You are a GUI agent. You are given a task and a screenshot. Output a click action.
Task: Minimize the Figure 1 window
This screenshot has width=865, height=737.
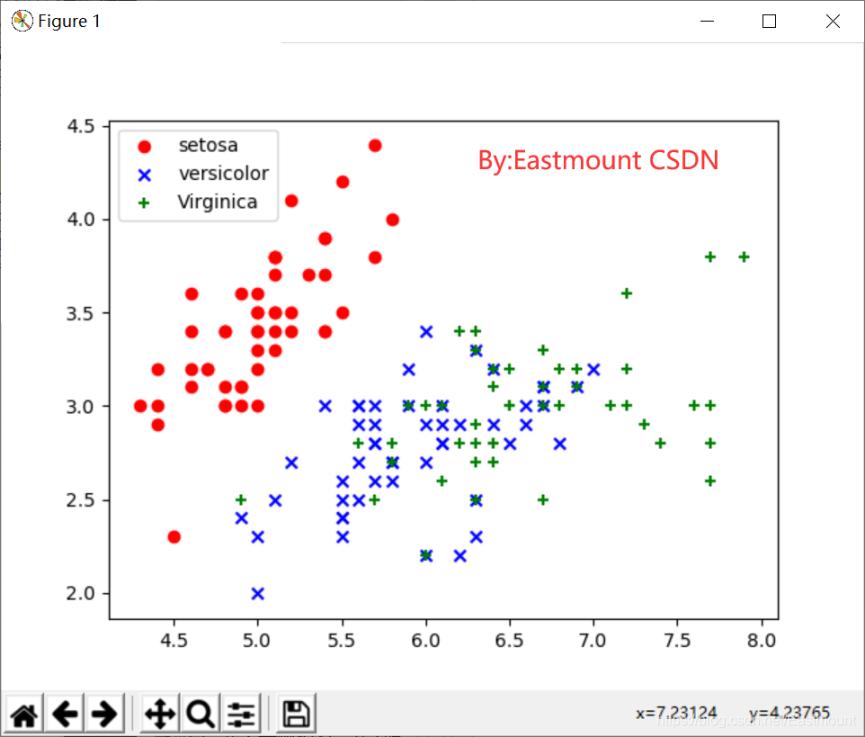click(706, 21)
